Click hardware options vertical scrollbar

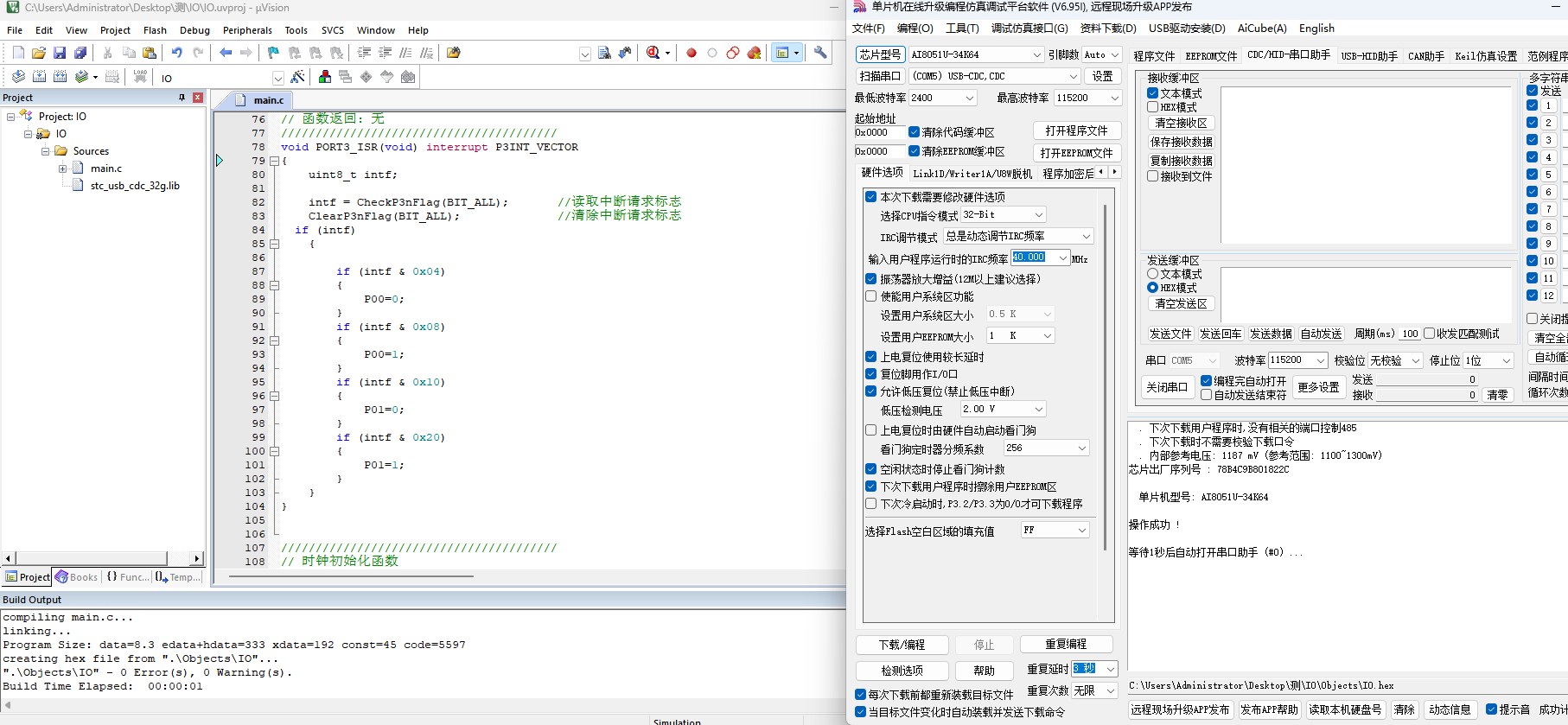coord(1106,378)
